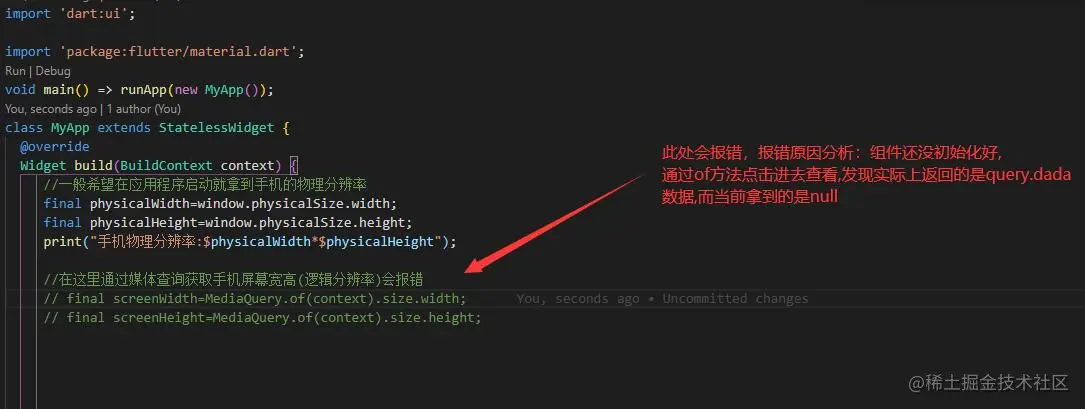Viewport: 1085px width, 409px height.
Task: Click the commented screenWidth MediaQuery line
Action: coord(255,299)
